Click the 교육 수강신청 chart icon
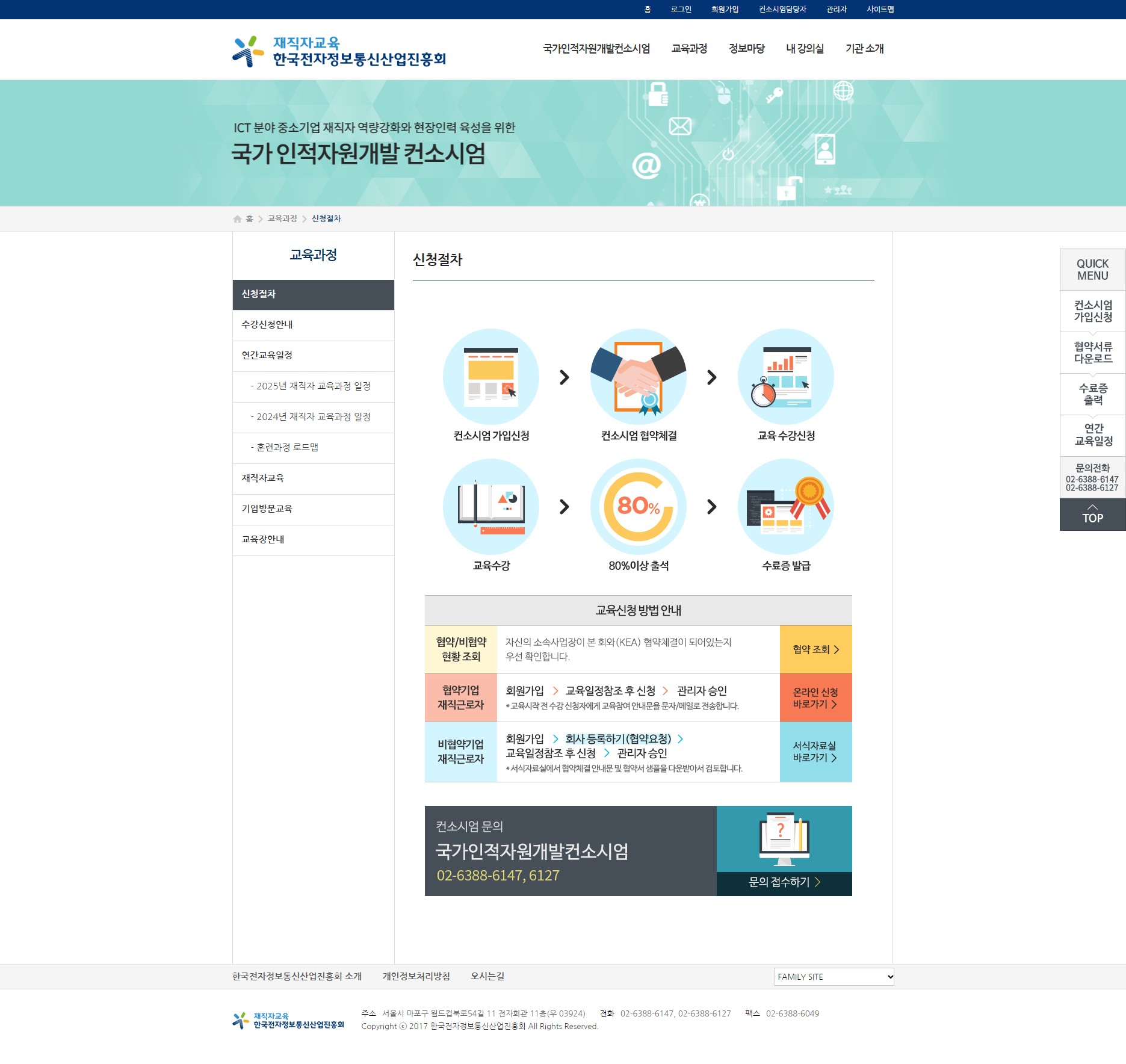The width and height of the screenshot is (1126, 1064). coord(785,377)
